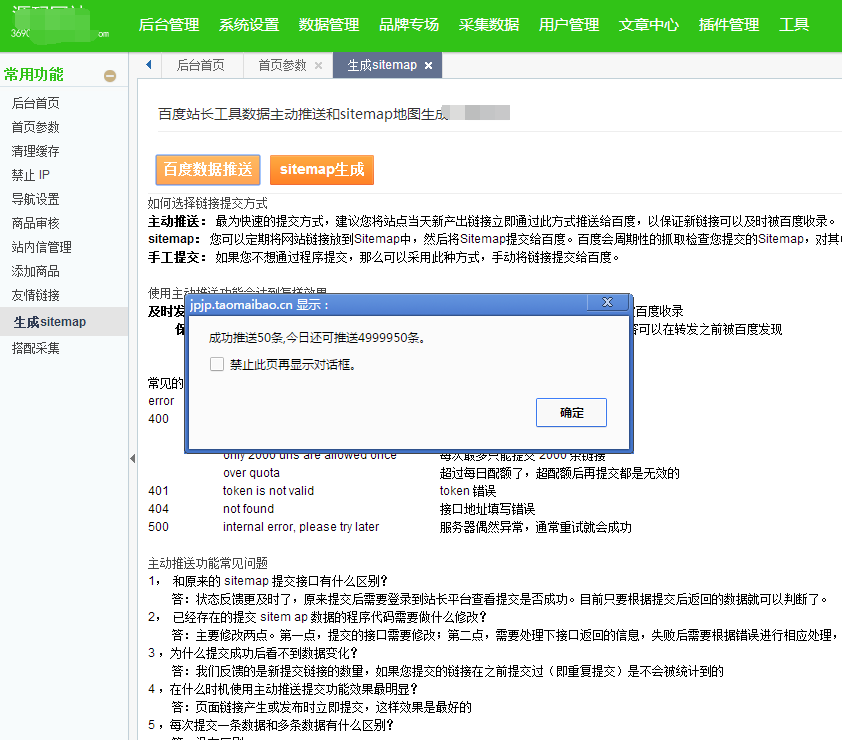Viewport: 842px width, 740px height.
Task: Close the 生成sitemap tab
Action: (x=430, y=64)
